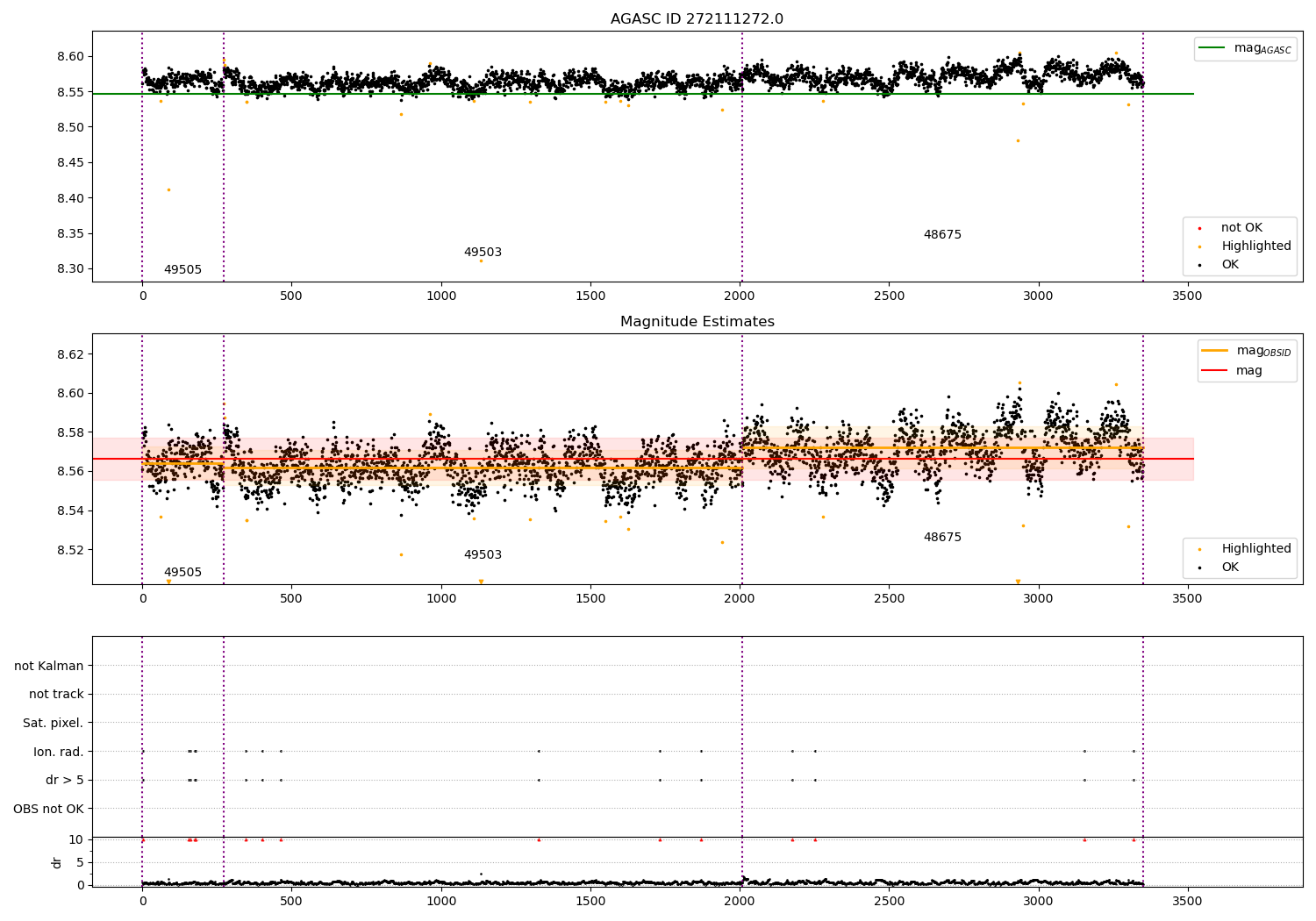This screenshot has width=1316, height=921.
Task: Click the 8.41 orange outlier point in top plot
Action: (168, 189)
